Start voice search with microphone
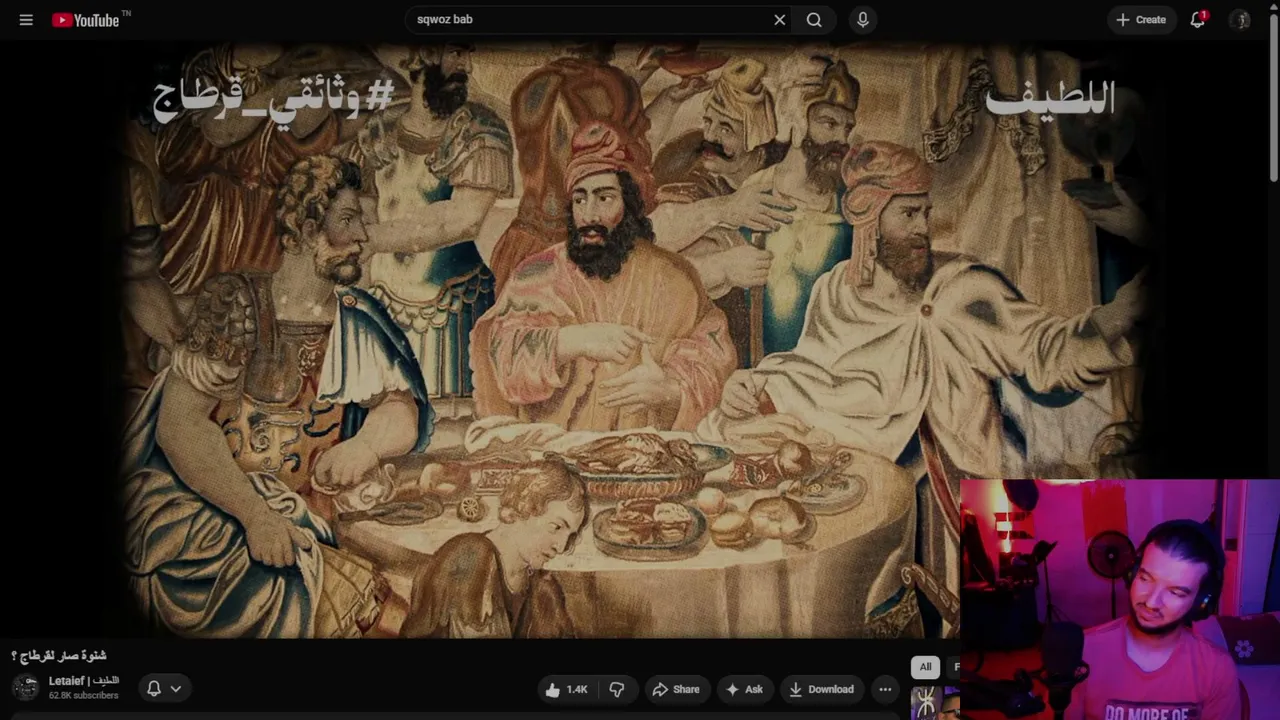The width and height of the screenshot is (1280, 720). [x=863, y=20]
